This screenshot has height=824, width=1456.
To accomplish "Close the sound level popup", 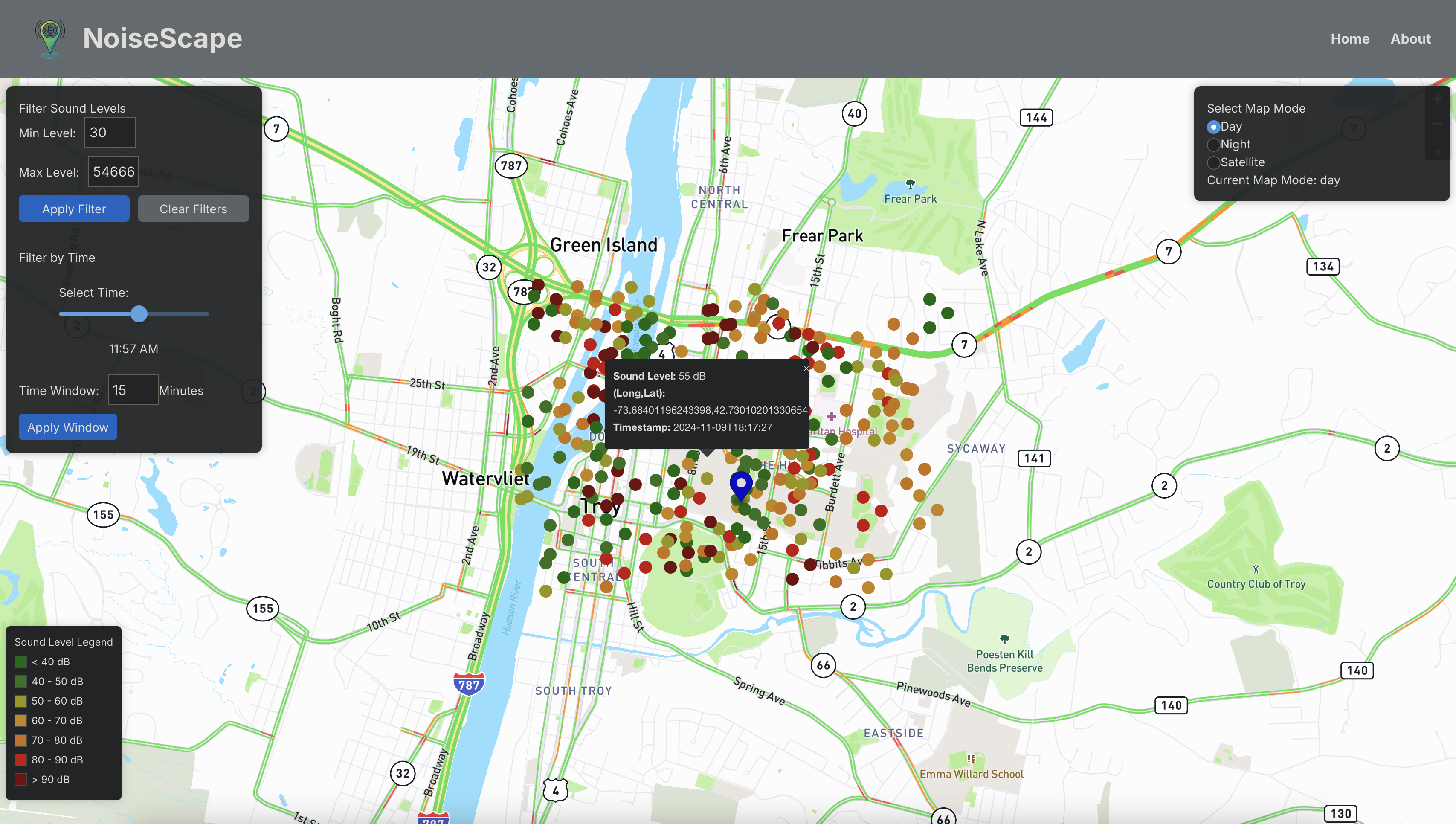I will pyautogui.click(x=806, y=368).
